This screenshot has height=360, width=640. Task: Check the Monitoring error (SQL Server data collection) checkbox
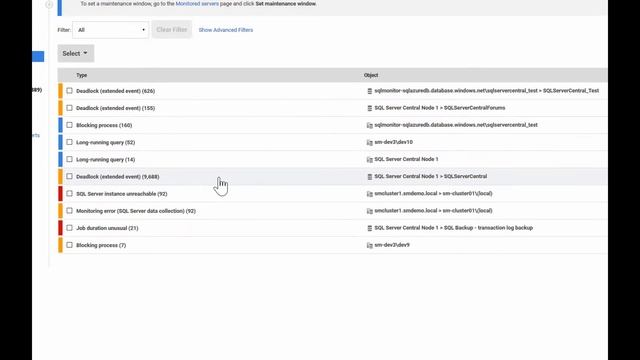click(69, 211)
